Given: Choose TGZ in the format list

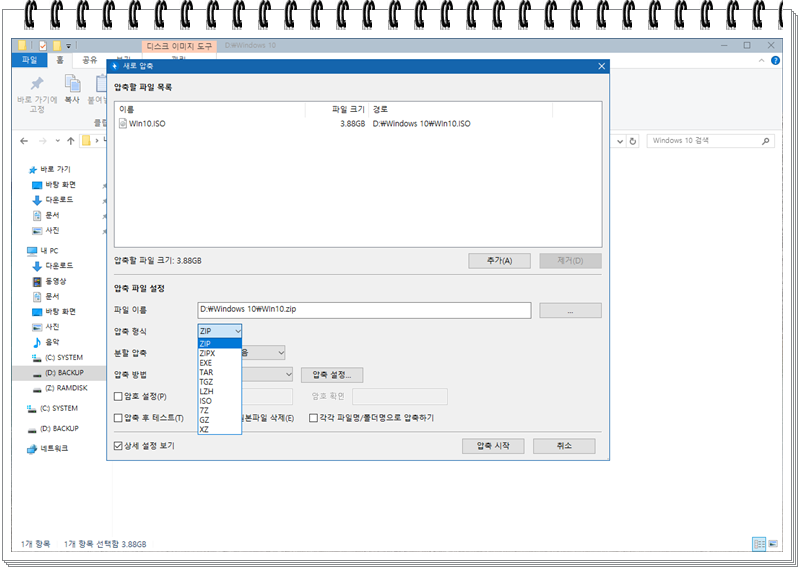Looking at the screenshot, I should coord(219,382).
